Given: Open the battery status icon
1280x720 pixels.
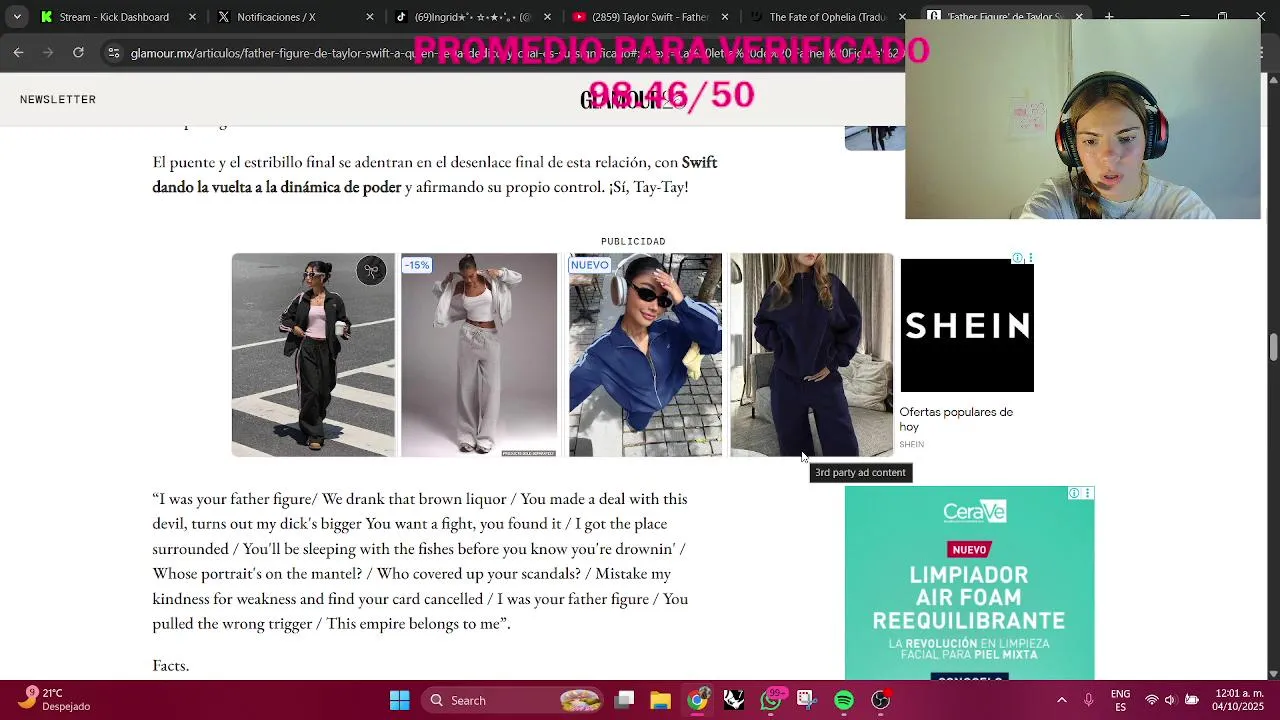Looking at the screenshot, I should [1192, 700].
